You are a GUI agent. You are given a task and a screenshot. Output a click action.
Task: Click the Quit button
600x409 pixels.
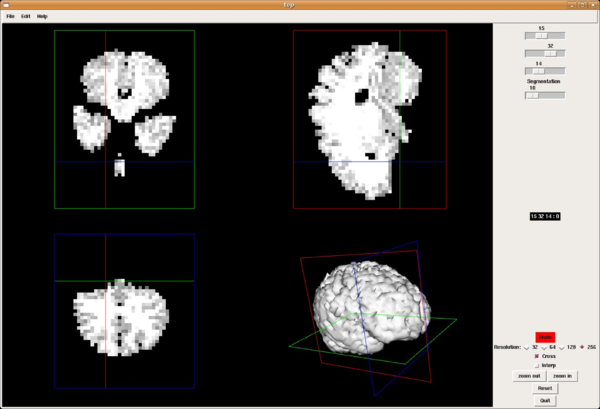pos(545,400)
